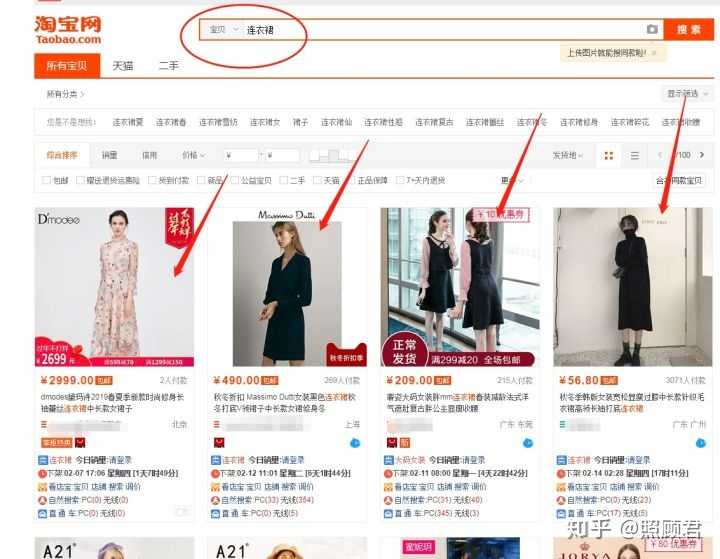
Task: Tick the 公益宝贝 checkbox
Action: coord(235,180)
